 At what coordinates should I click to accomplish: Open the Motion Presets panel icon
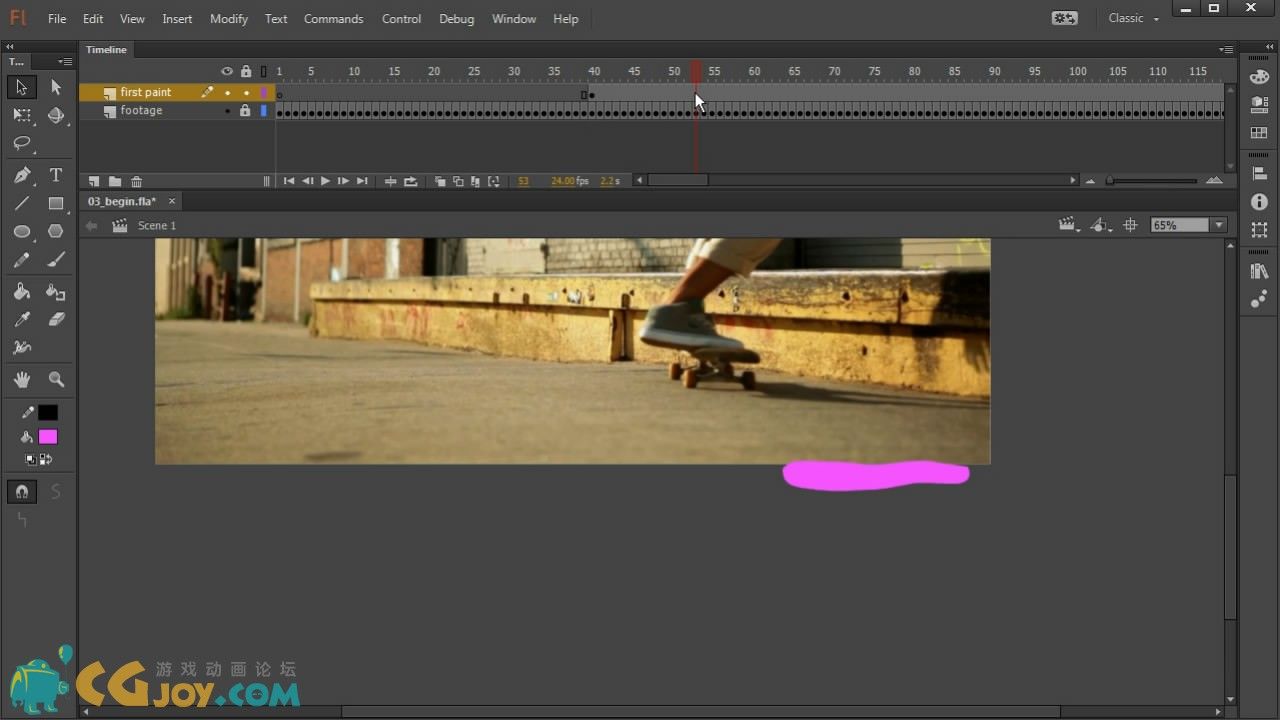pyautogui.click(x=1259, y=299)
